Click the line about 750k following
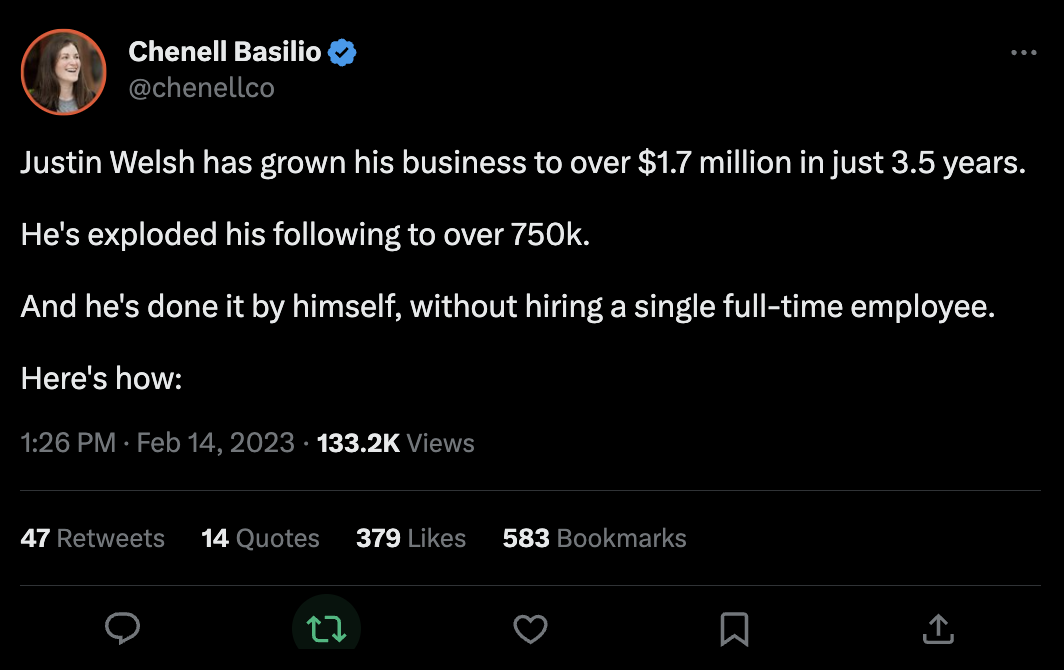The width and height of the screenshot is (1064, 670). tap(305, 235)
